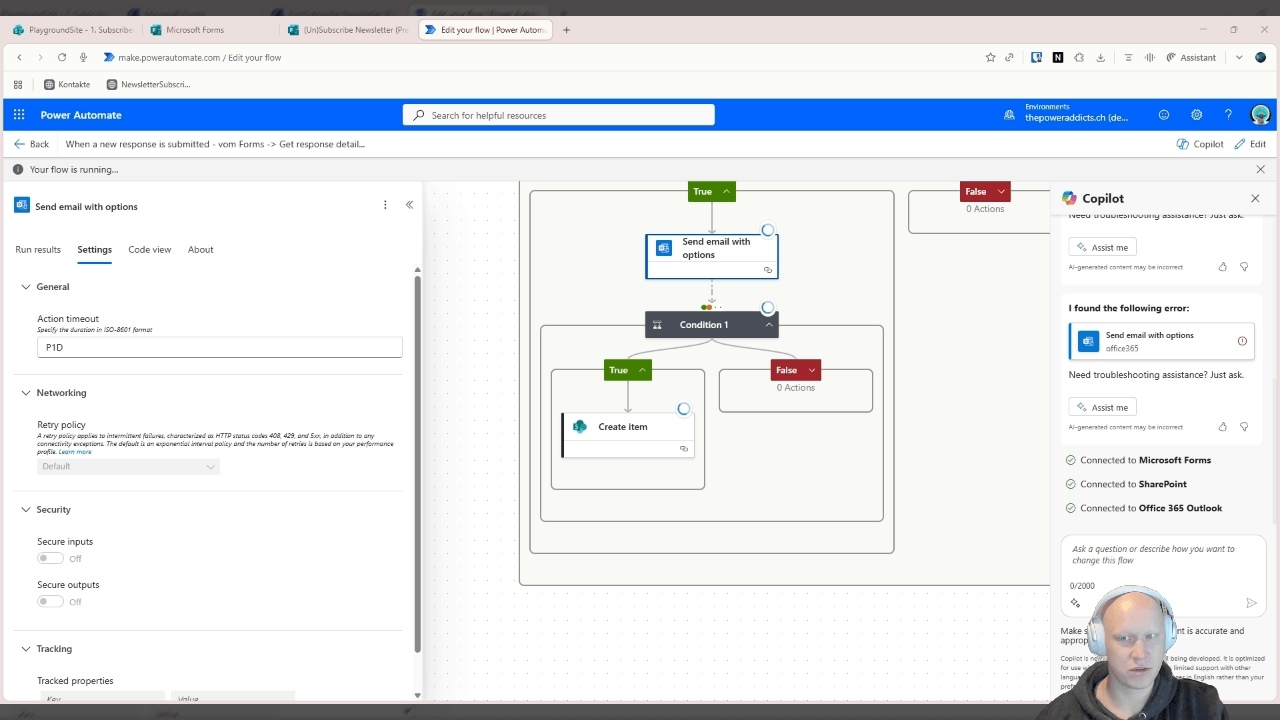The height and width of the screenshot is (720, 1280).
Task: Give thumbs up to second Copilot response
Action: [1222, 427]
